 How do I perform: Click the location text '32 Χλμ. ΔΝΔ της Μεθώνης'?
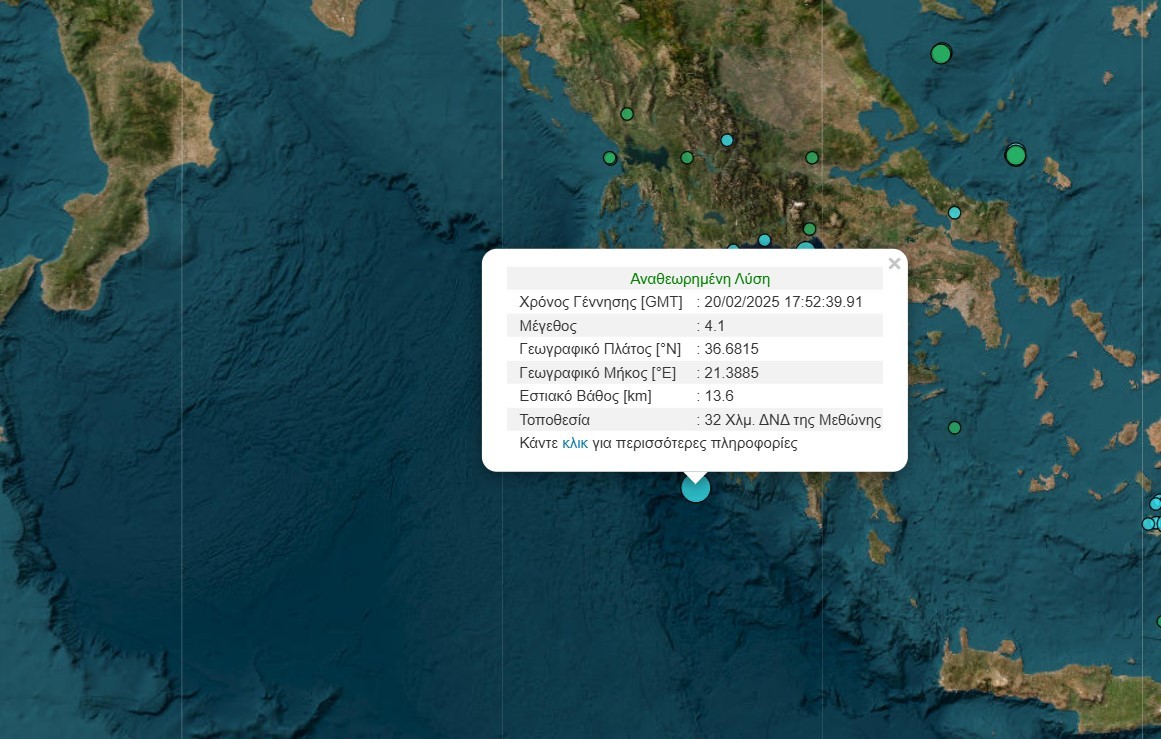(x=792, y=420)
